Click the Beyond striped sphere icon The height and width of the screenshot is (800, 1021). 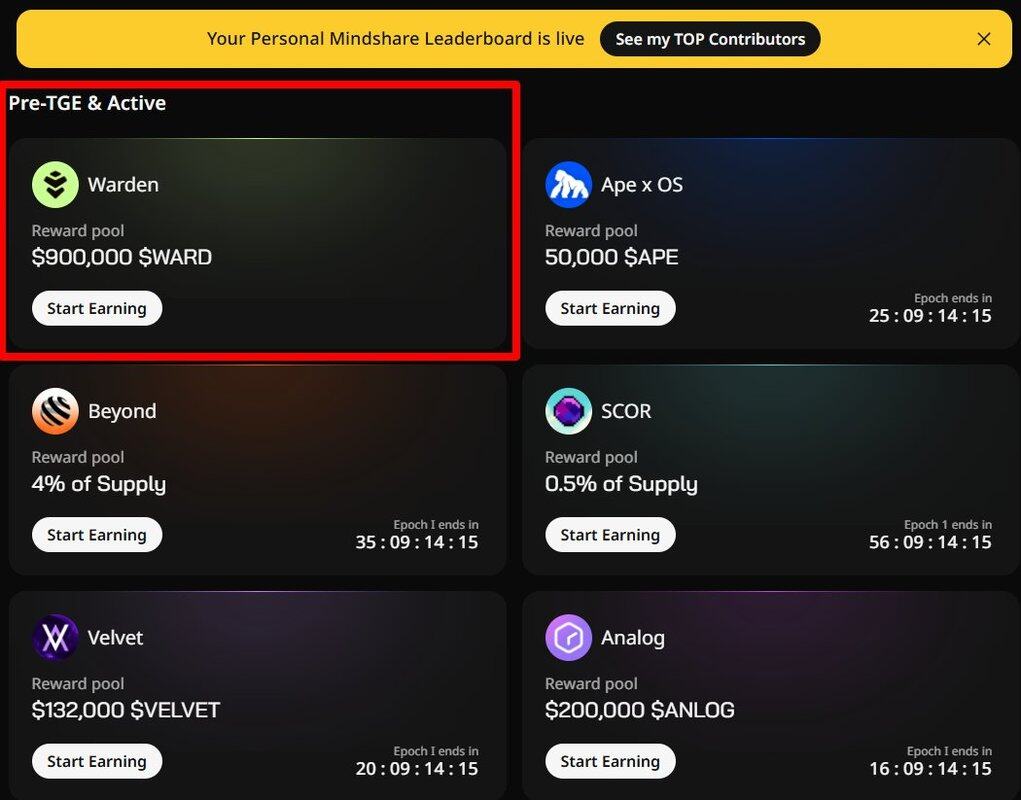55,411
